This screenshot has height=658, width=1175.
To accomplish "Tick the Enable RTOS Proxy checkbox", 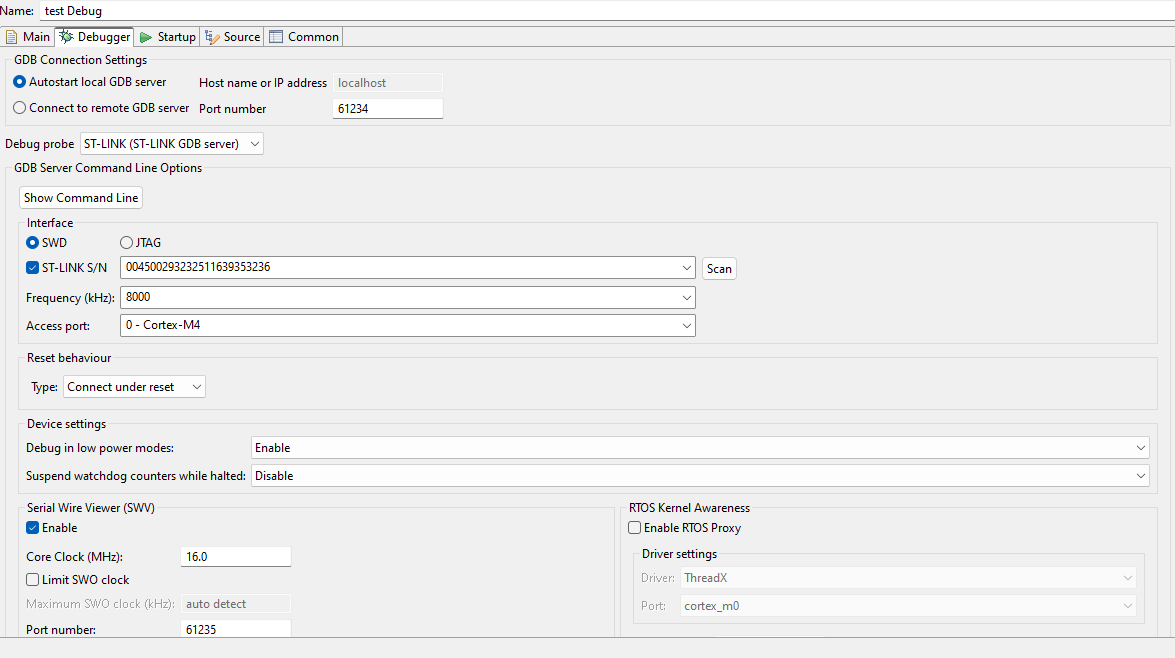I will pos(634,528).
